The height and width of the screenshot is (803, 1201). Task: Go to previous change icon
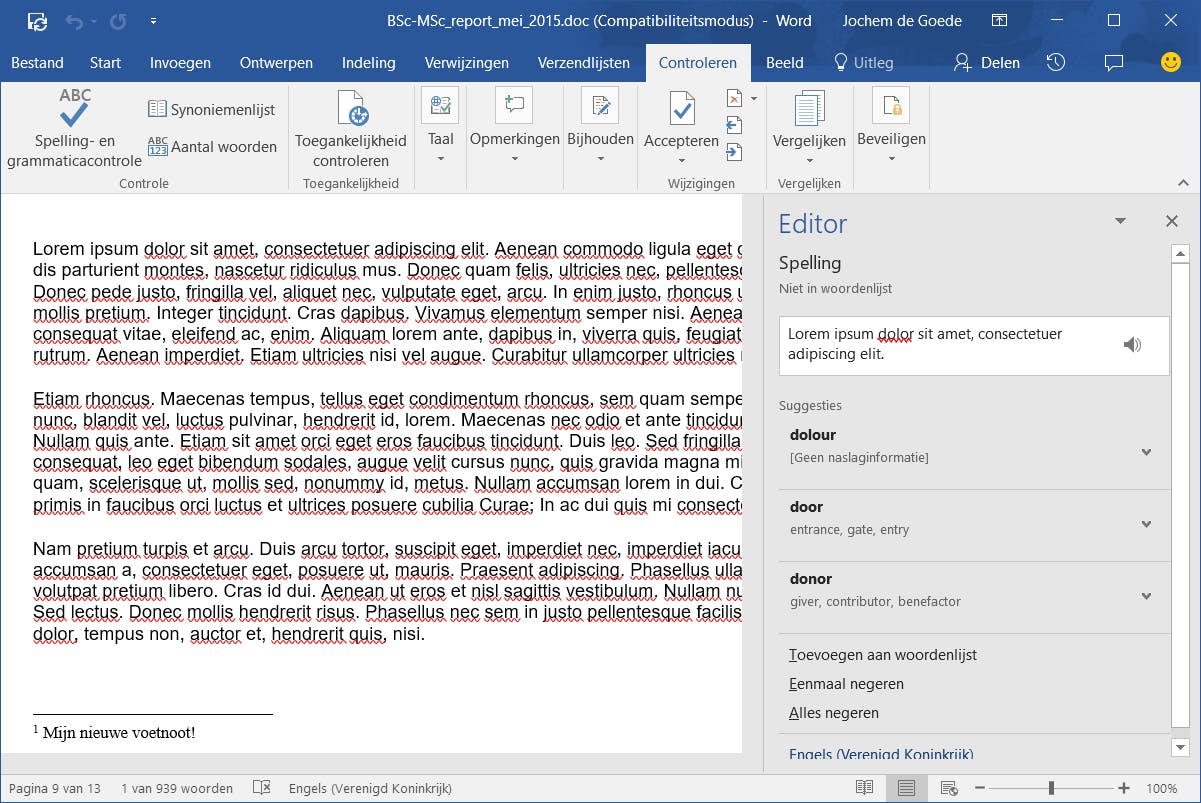click(x=734, y=125)
